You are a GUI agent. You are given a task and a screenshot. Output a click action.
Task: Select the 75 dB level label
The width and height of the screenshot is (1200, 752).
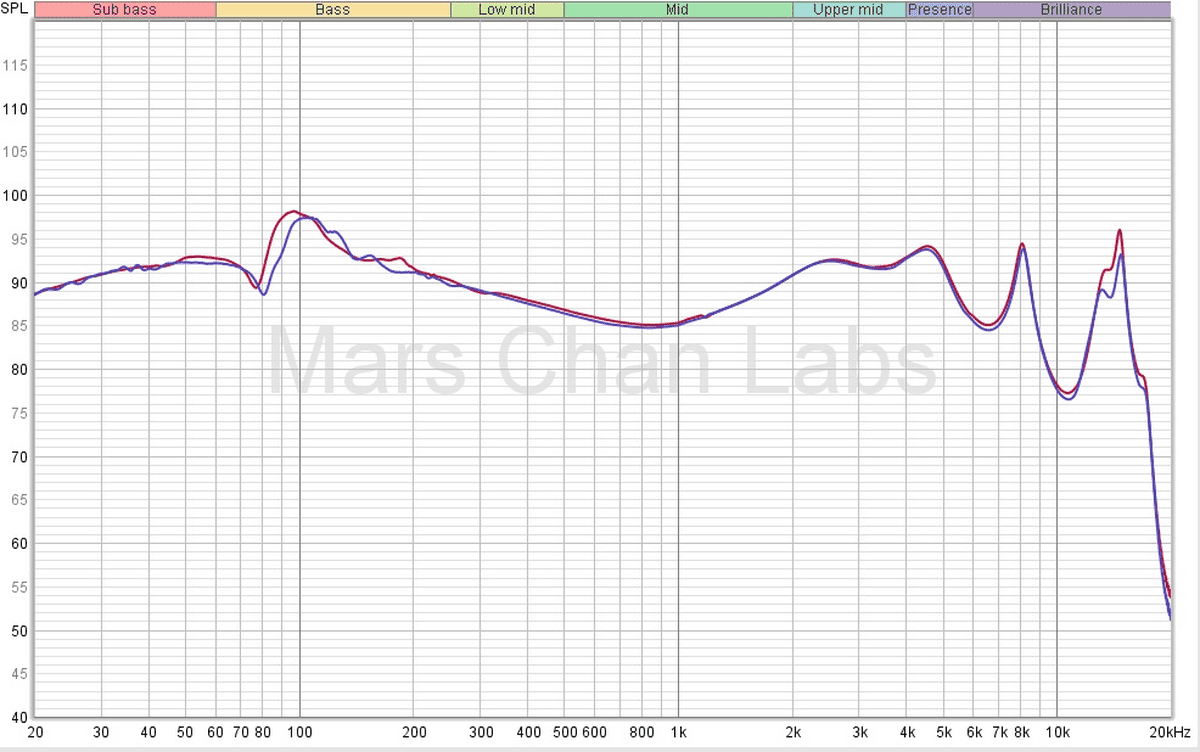click(x=18, y=414)
